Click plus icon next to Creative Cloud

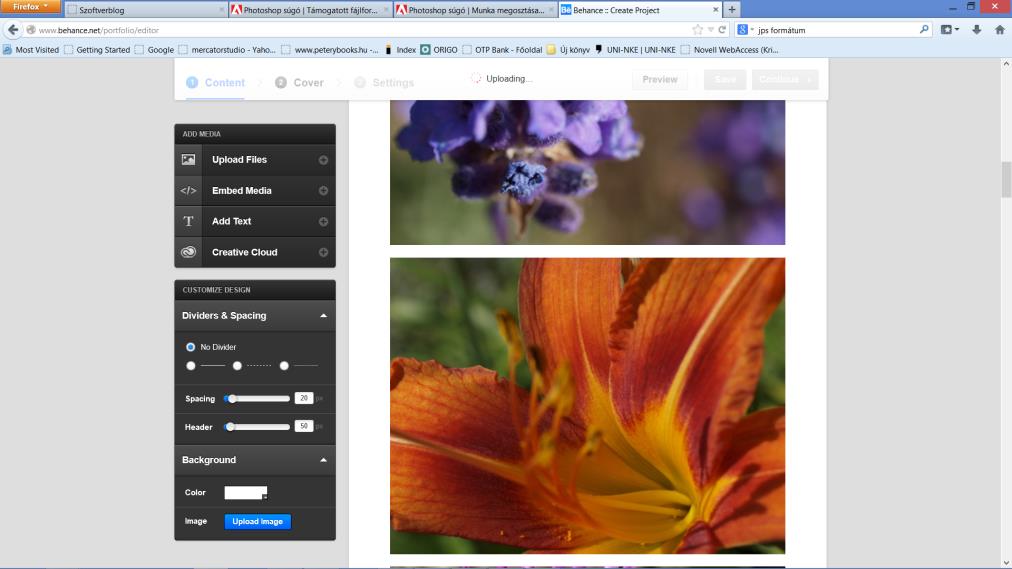[323, 252]
